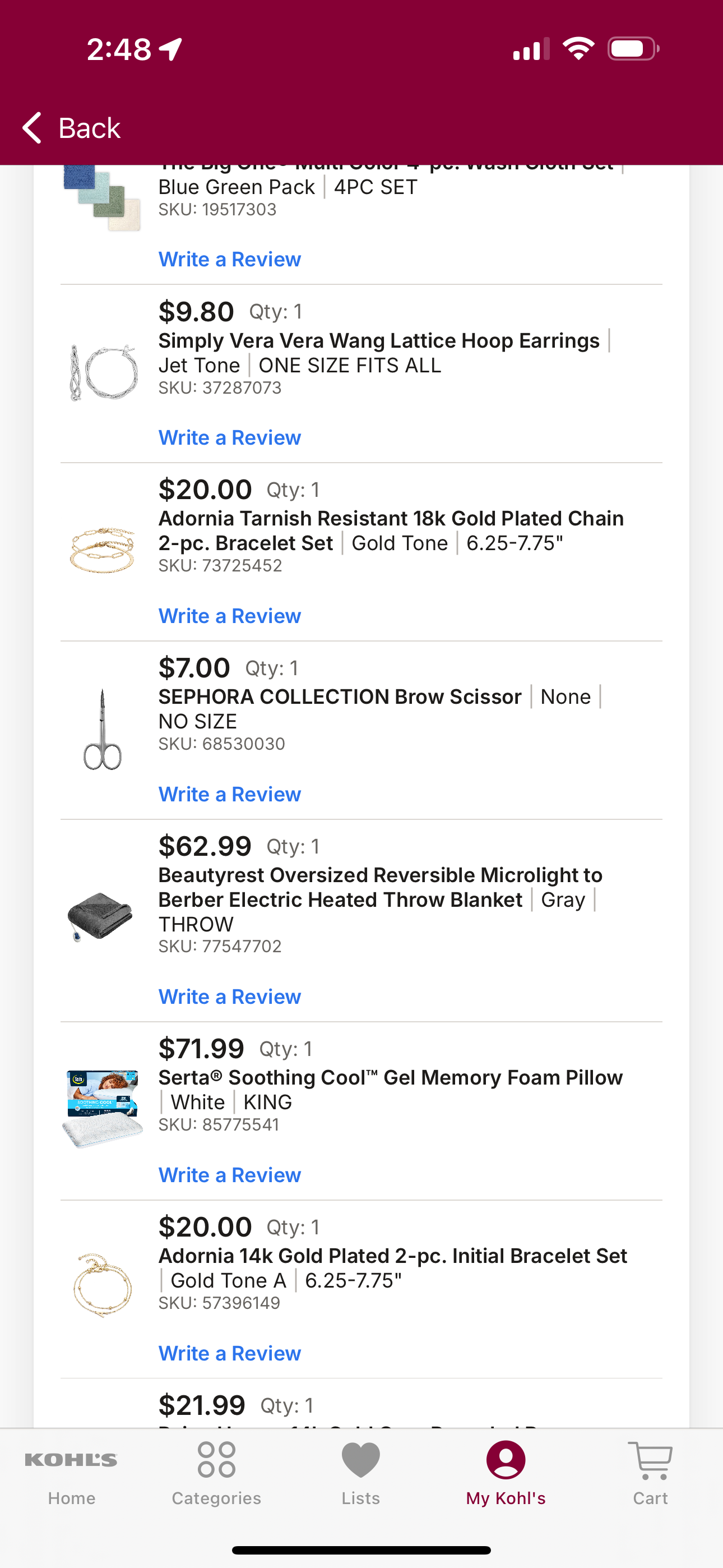The width and height of the screenshot is (723, 1568).
Task: Open Categories grid icon
Action: (216, 1460)
